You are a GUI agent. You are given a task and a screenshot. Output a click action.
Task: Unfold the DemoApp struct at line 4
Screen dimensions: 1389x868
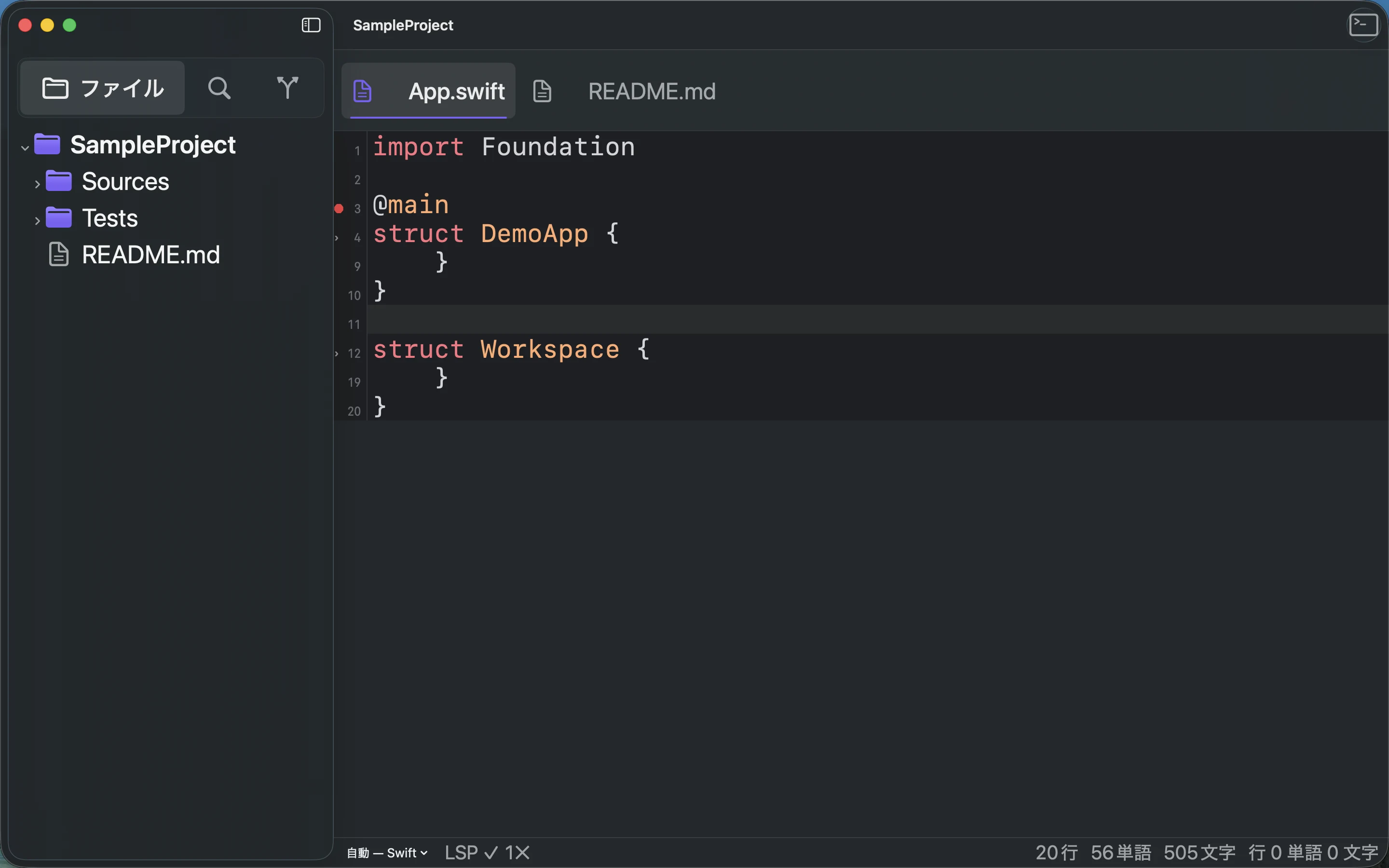coord(337,238)
